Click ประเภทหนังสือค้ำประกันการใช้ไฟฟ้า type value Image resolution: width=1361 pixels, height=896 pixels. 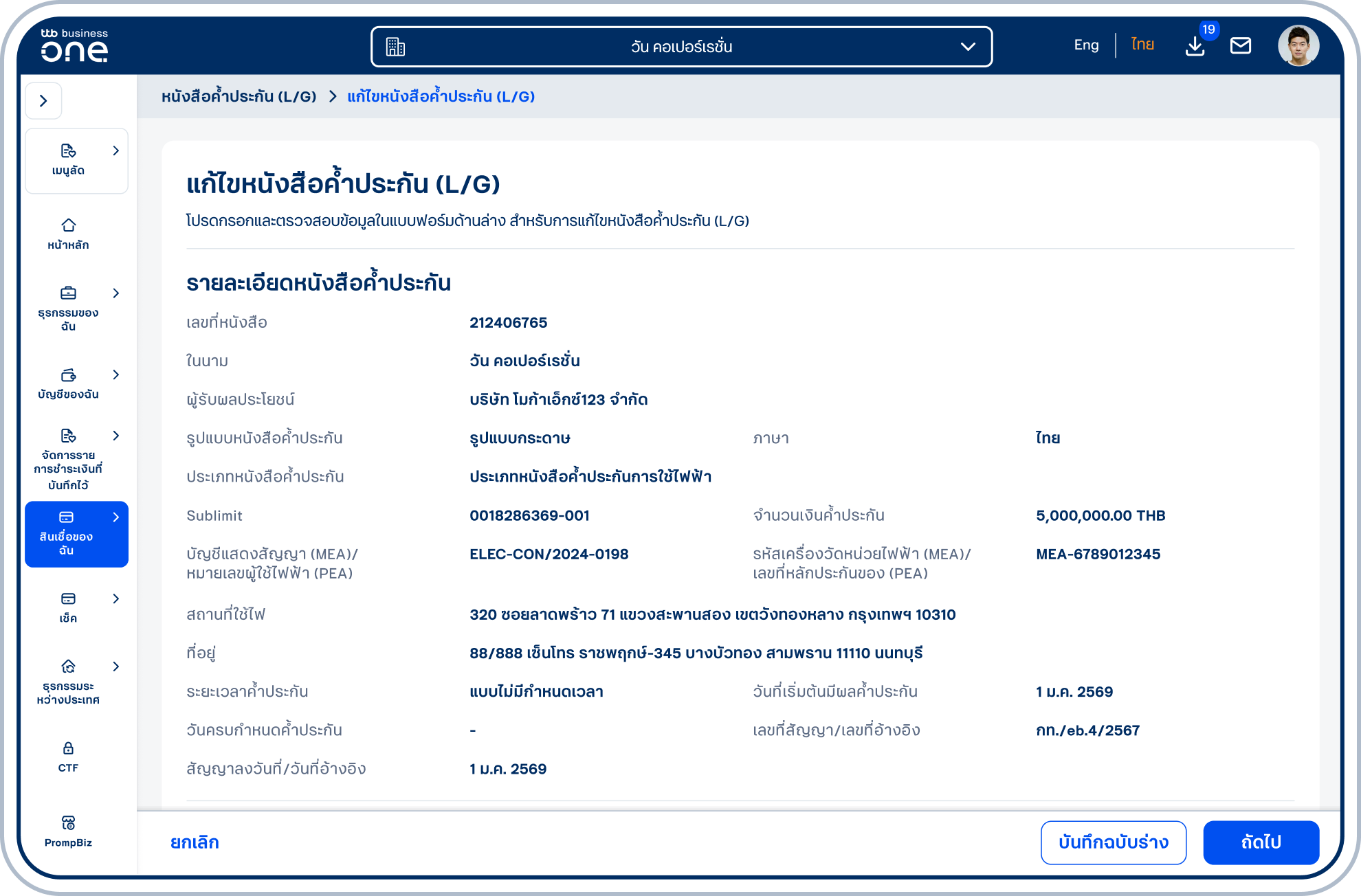590,477
